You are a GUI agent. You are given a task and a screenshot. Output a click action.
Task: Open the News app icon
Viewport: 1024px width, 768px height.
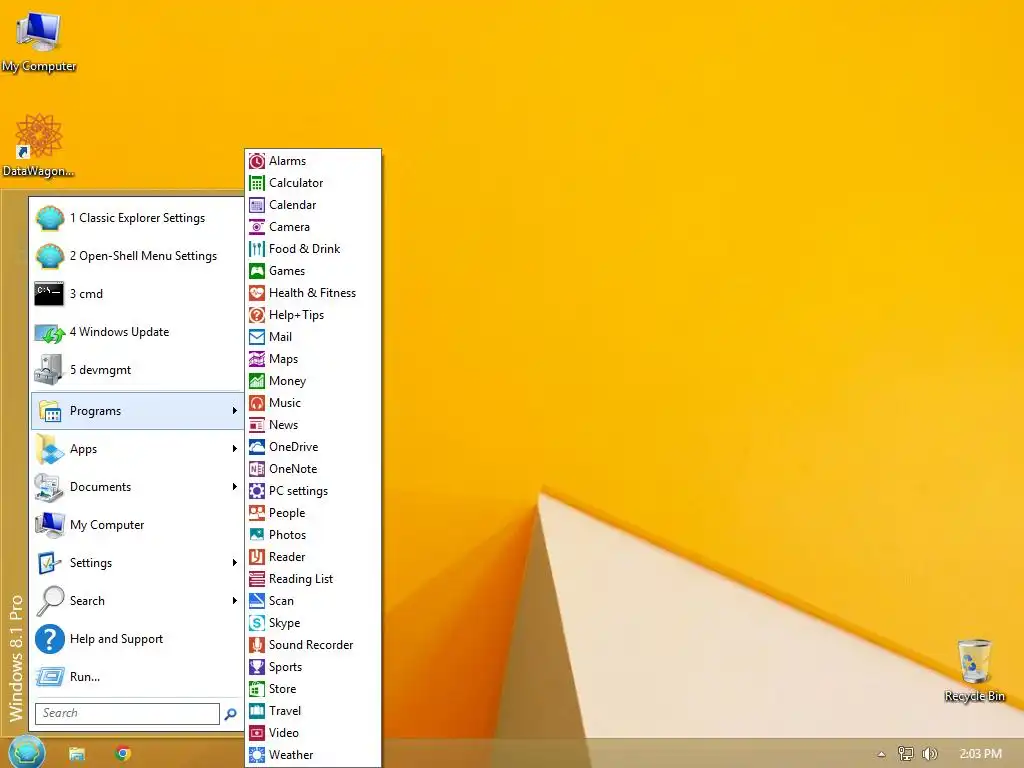pos(257,424)
